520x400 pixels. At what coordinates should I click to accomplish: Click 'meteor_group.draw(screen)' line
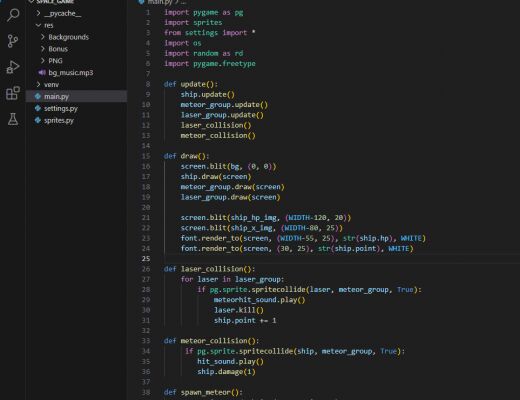233,187
